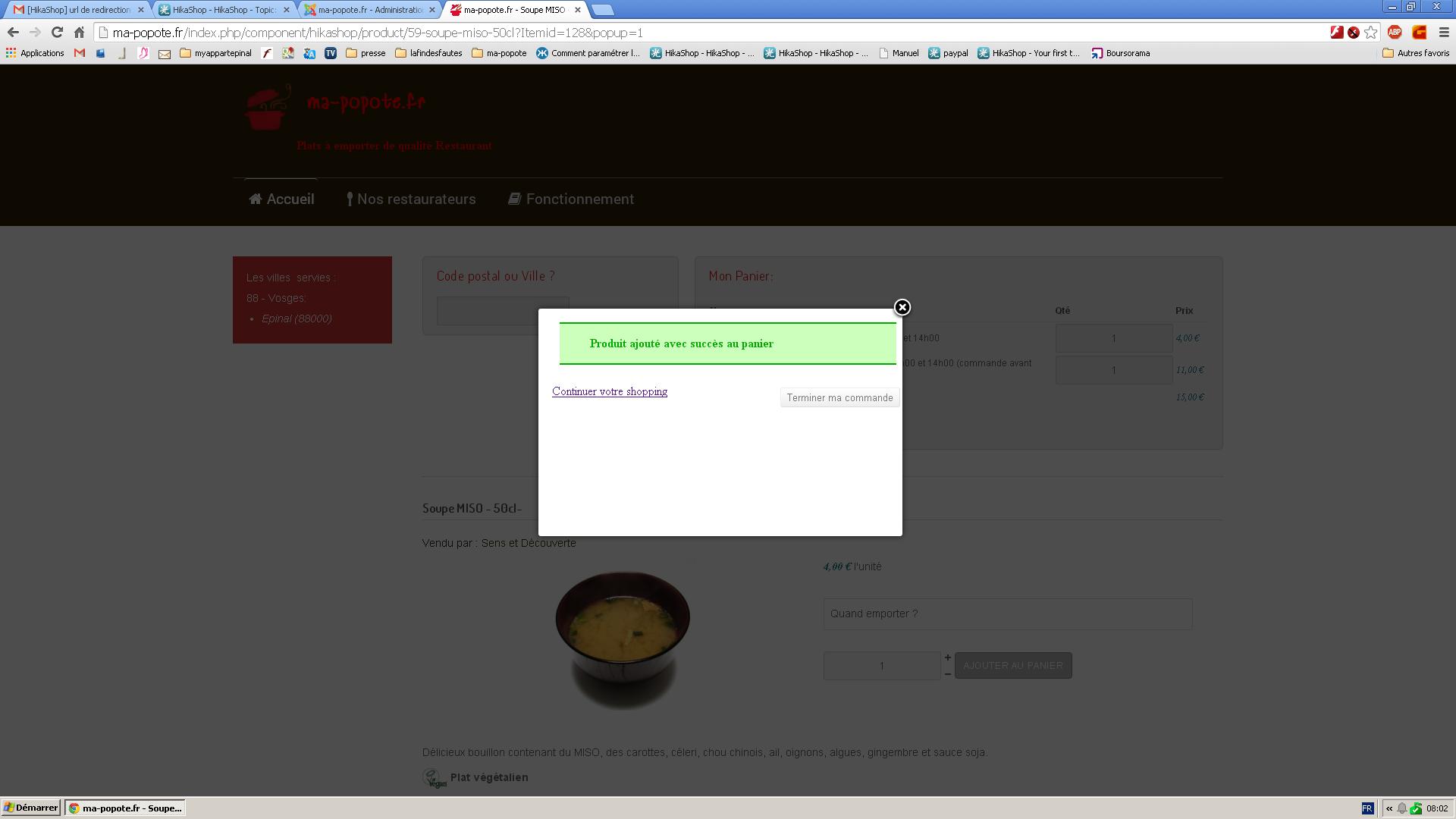Image resolution: width=1456 pixels, height=819 pixels.
Task: Open Gmail bookmark icon
Action: click(80, 53)
